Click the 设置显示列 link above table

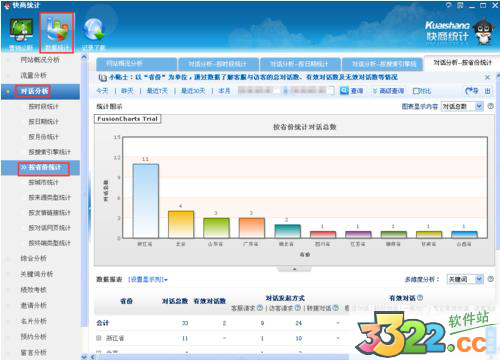tap(148, 279)
